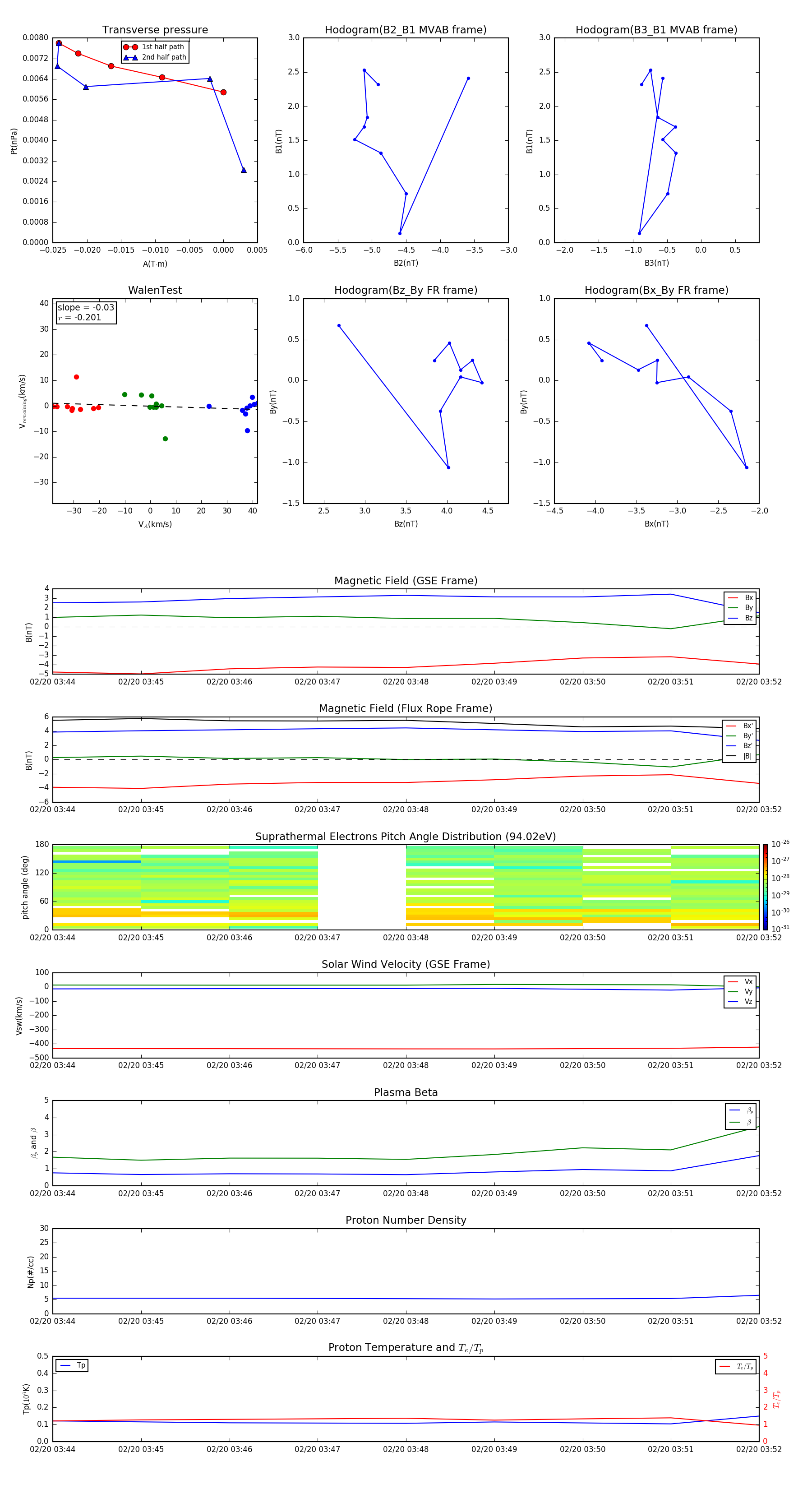The height and width of the screenshot is (1489, 812).
Task: Click the 'r = -0.201' annotation
Action: click(x=79, y=317)
